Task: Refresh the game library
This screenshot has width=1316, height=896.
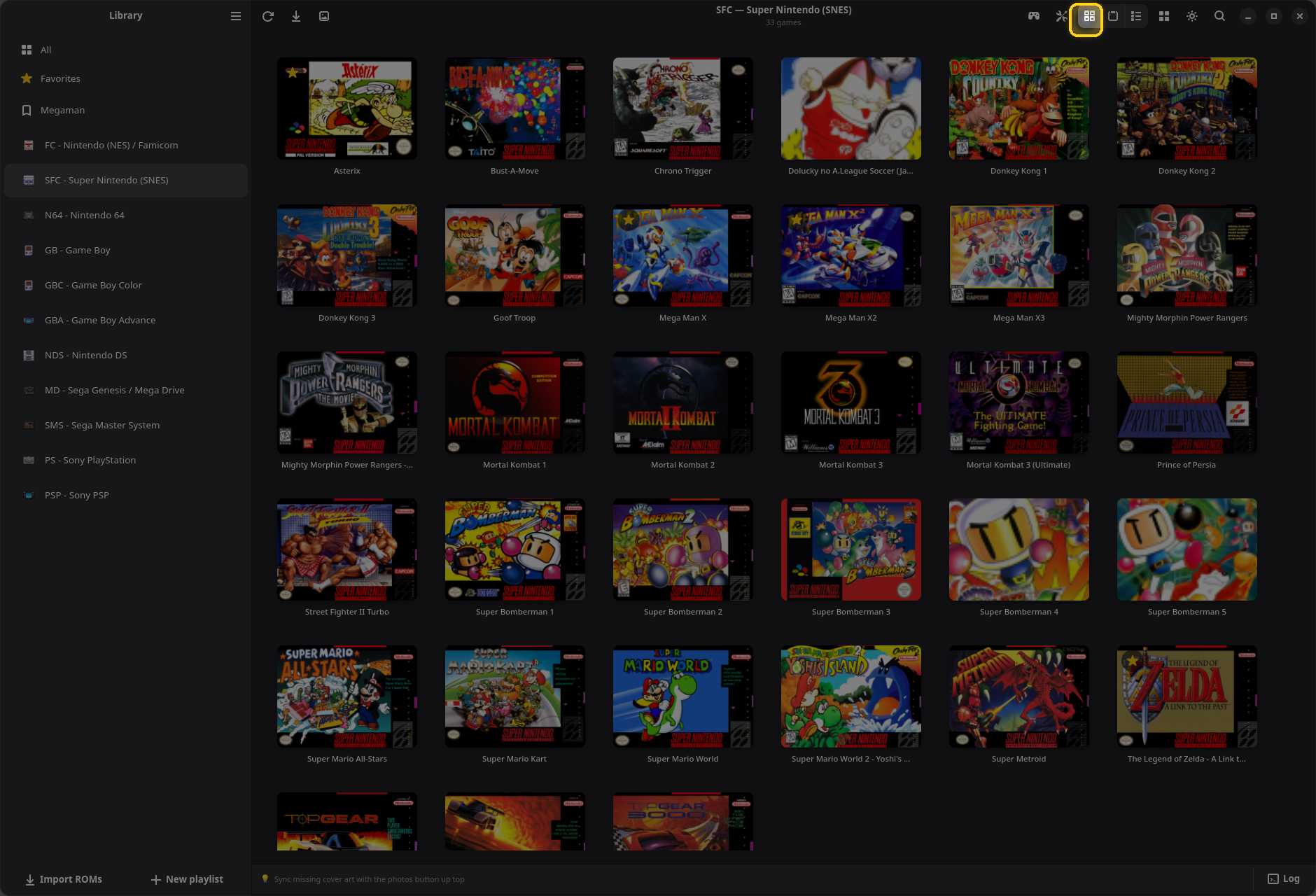Action: (268, 16)
